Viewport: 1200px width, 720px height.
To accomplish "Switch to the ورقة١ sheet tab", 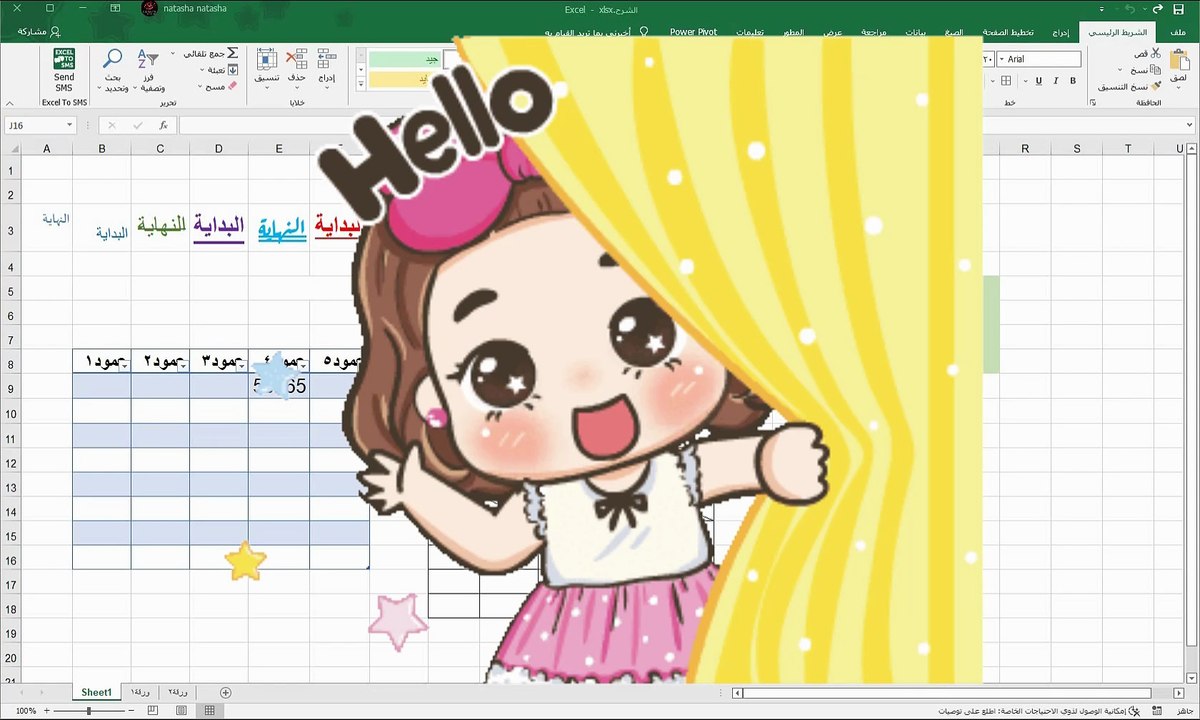I will (x=139, y=692).
